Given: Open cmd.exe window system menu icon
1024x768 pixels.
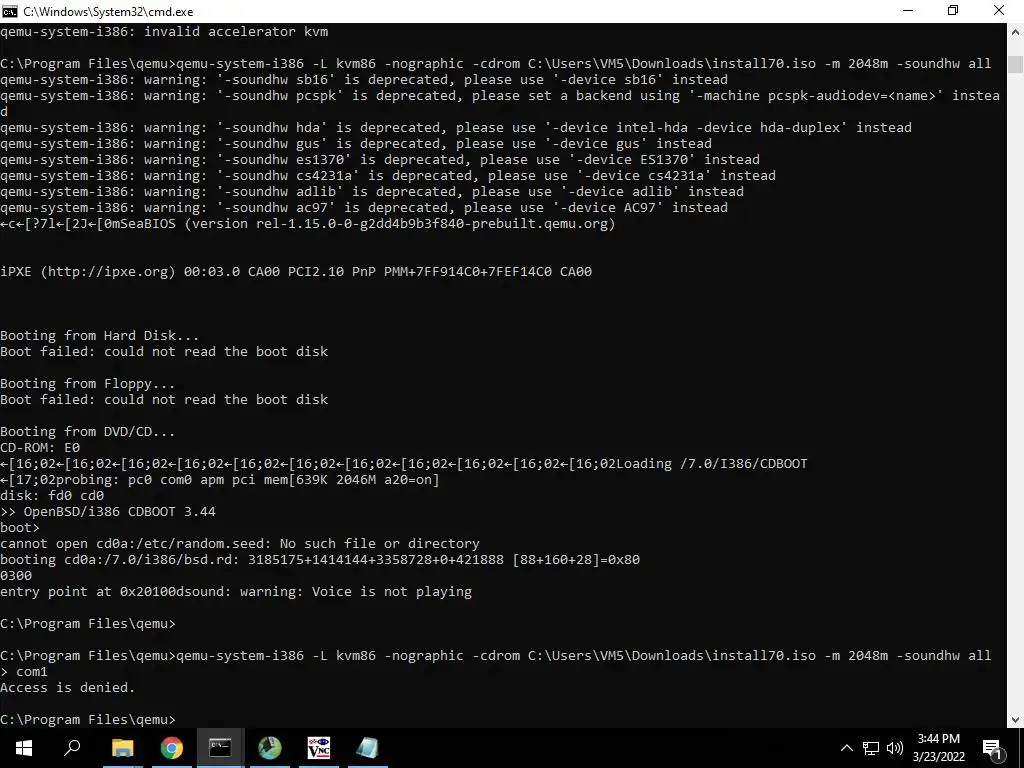Looking at the screenshot, I should 10,11.
